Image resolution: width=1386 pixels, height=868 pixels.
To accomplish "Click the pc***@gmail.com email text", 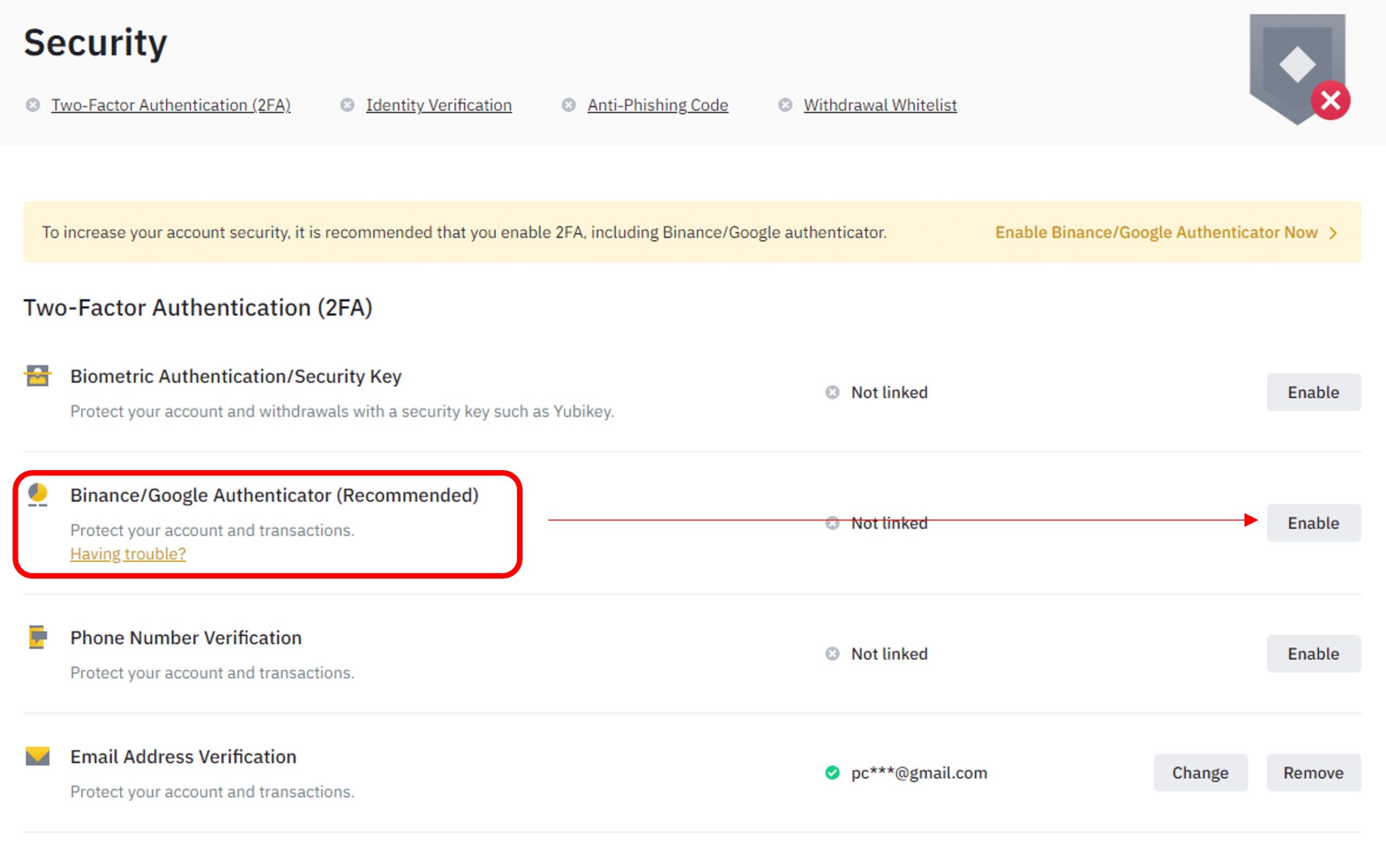I will point(919,773).
